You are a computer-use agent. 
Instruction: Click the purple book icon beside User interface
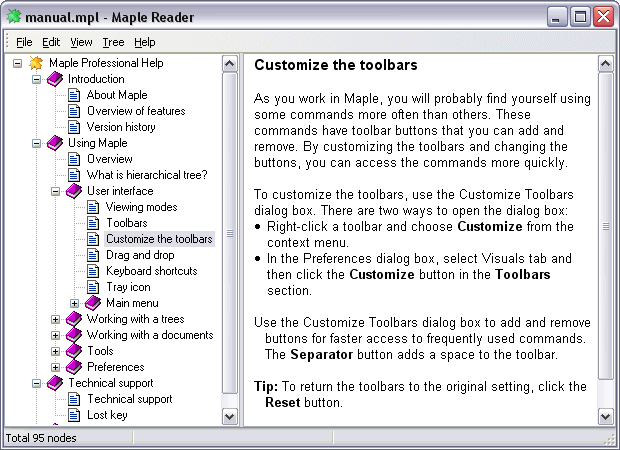(74, 191)
